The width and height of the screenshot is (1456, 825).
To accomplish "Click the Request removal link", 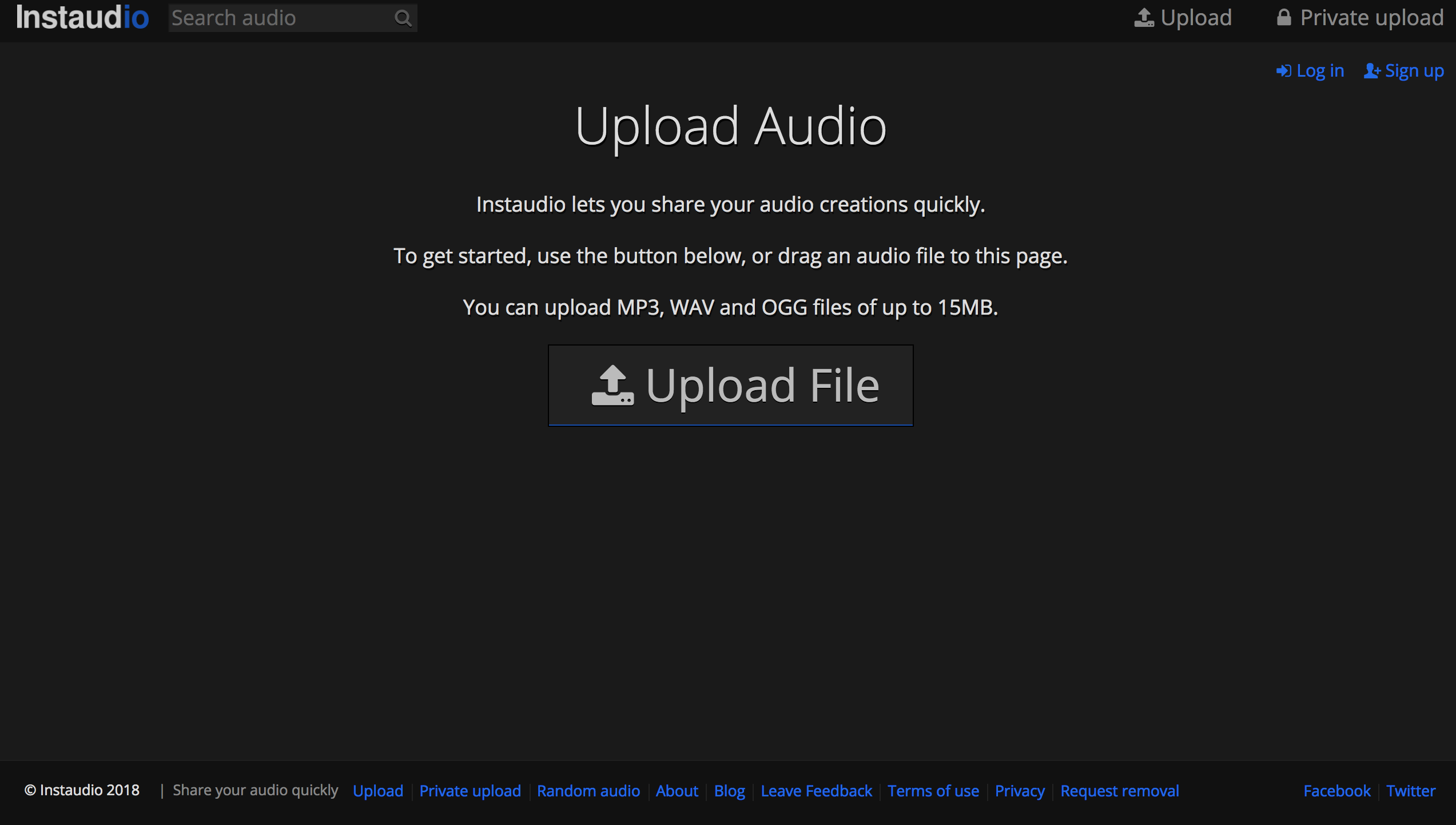I will 1119,791.
